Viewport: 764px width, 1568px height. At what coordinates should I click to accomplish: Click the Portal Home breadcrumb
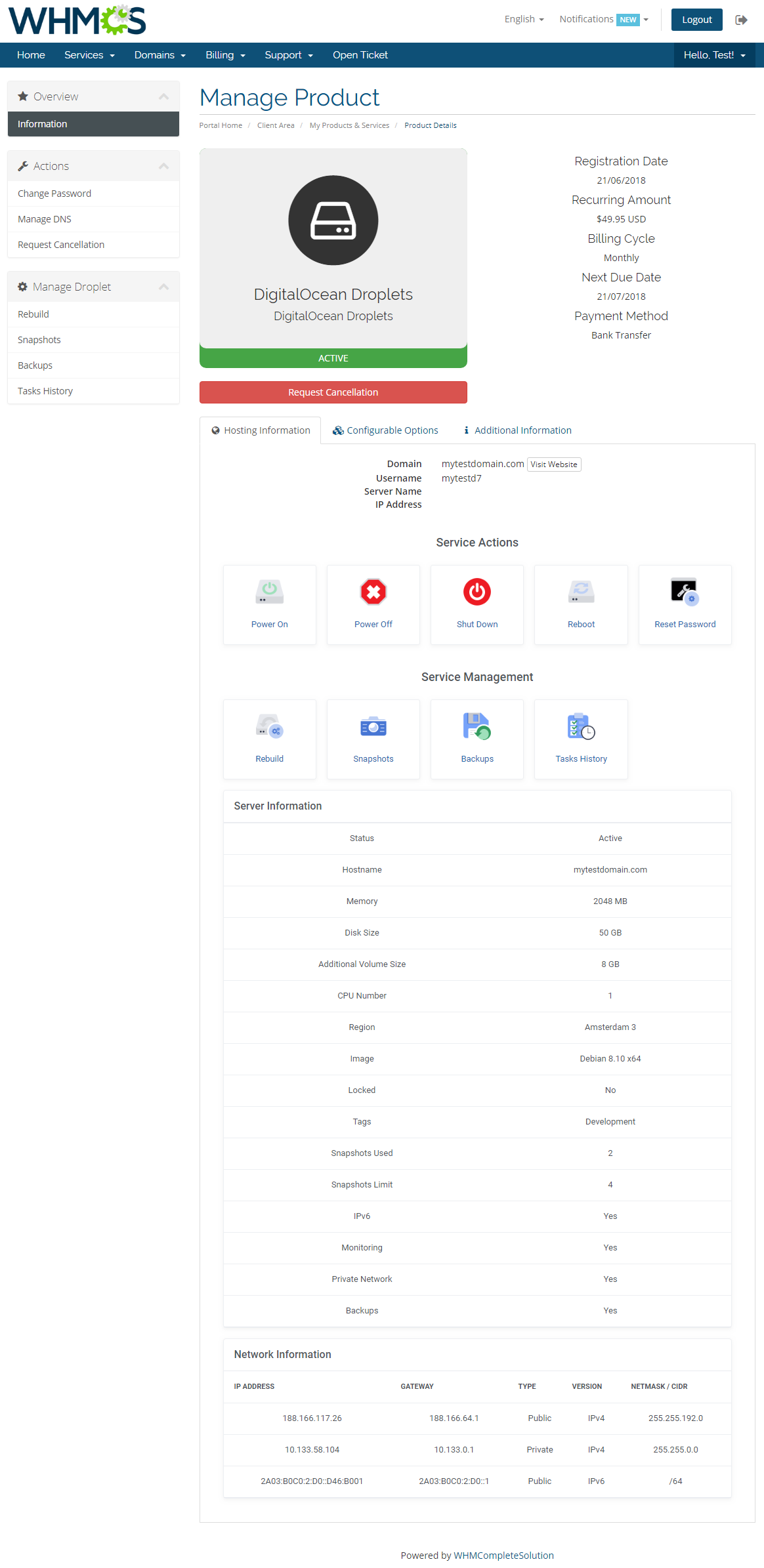(221, 125)
